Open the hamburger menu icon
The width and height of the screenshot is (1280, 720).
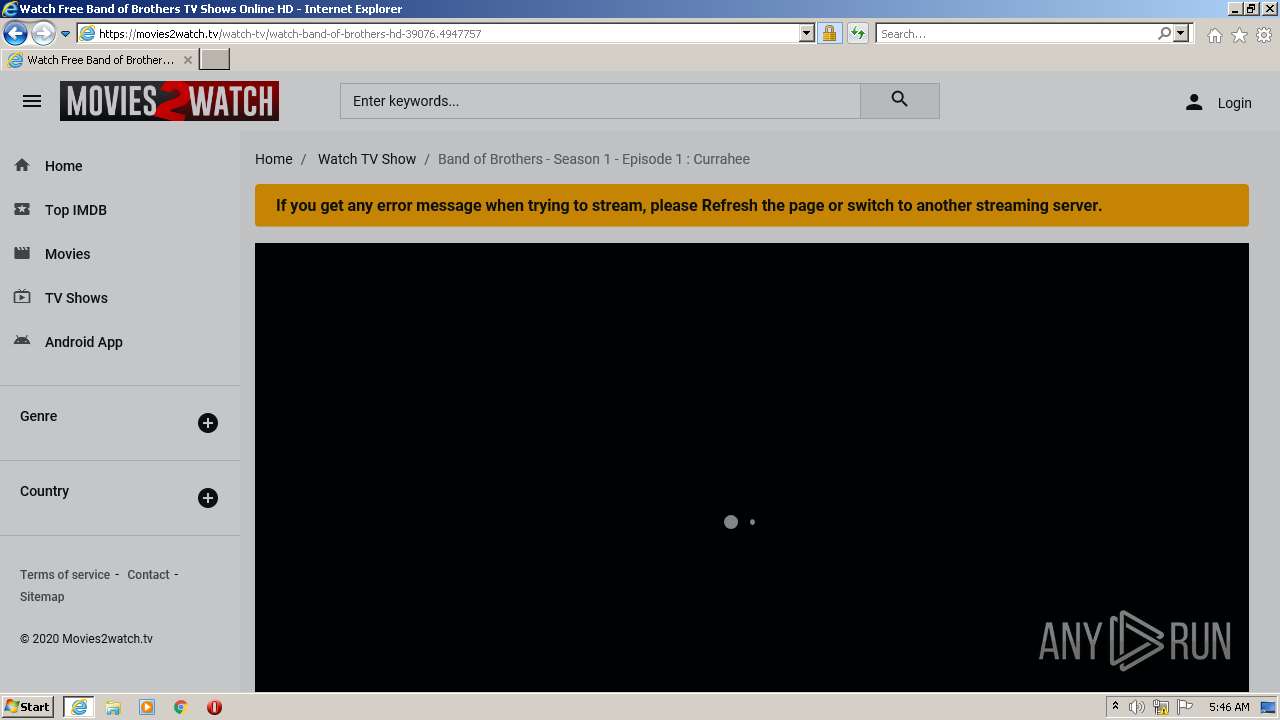(x=32, y=101)
